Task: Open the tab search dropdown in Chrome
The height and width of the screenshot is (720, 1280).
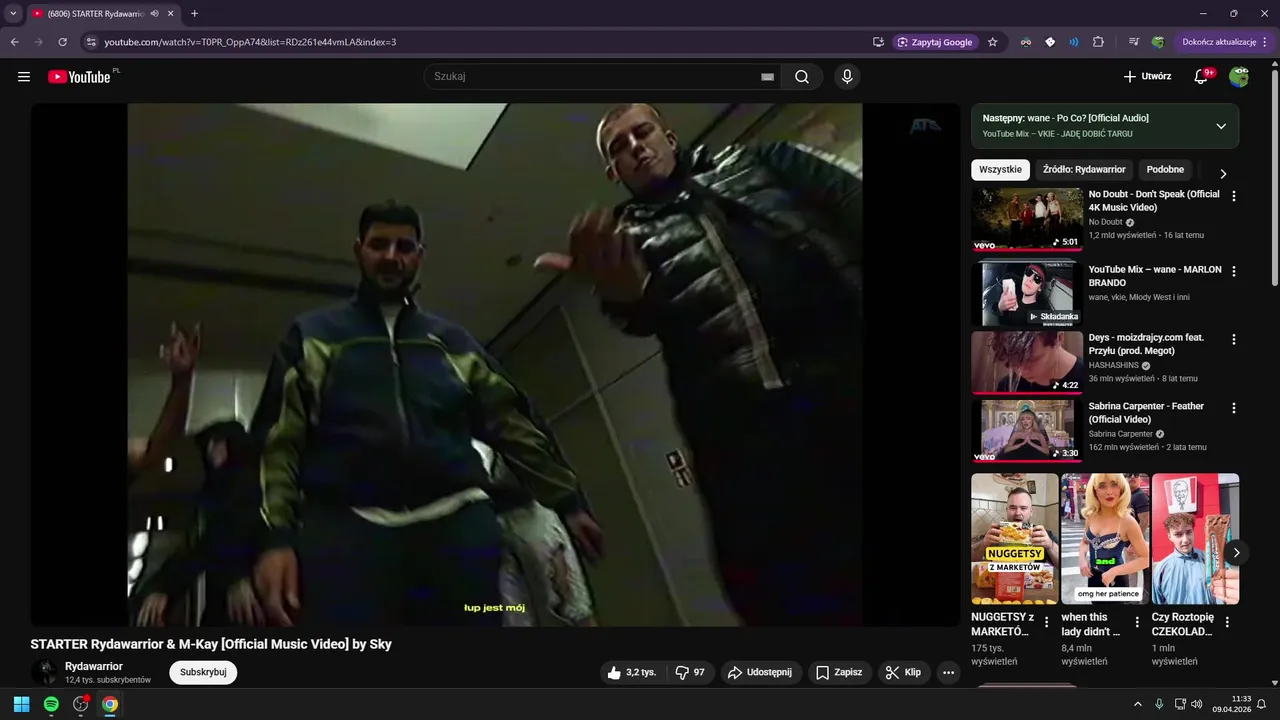Action: 13,14
